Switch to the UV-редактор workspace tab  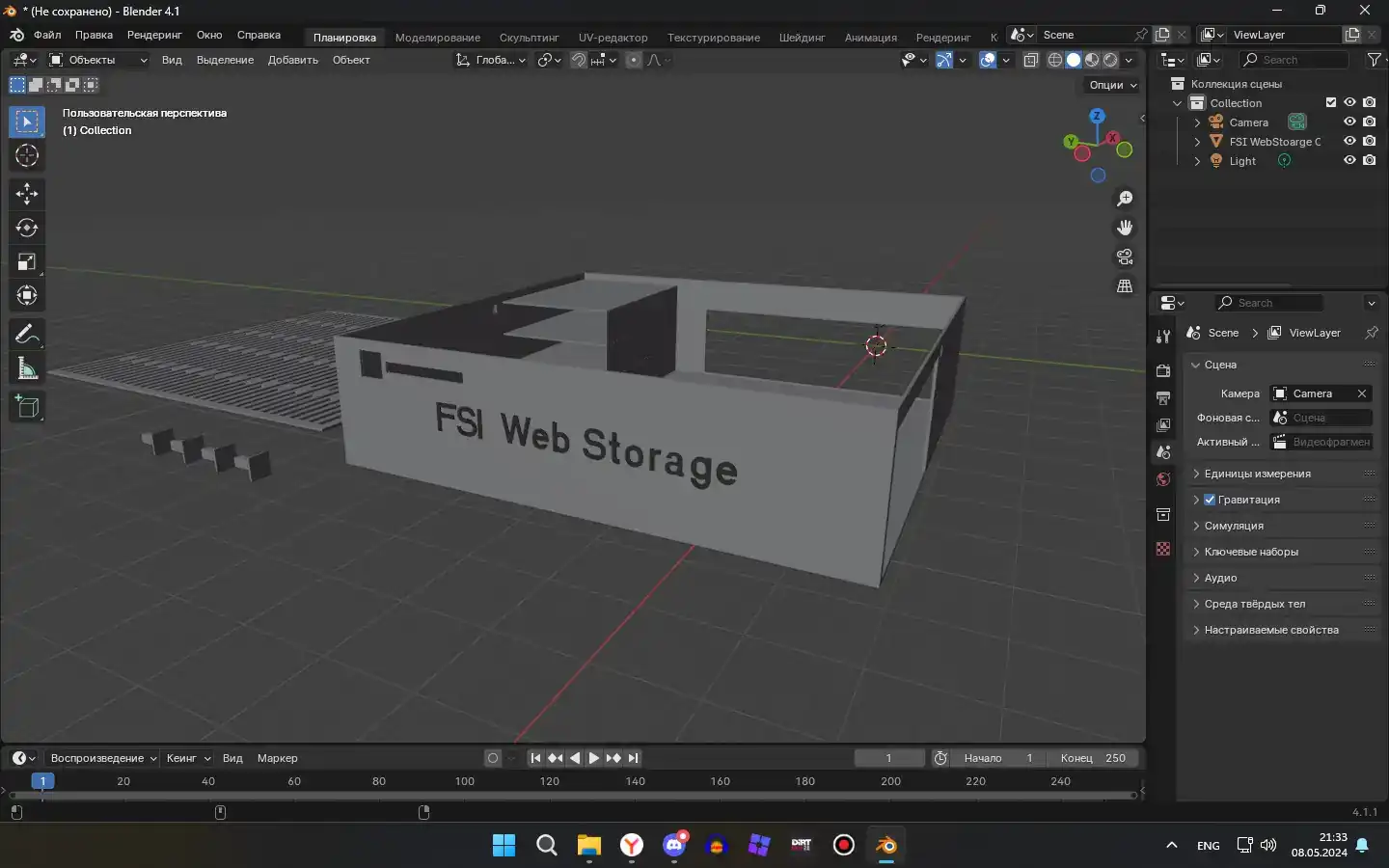(613, 38)
